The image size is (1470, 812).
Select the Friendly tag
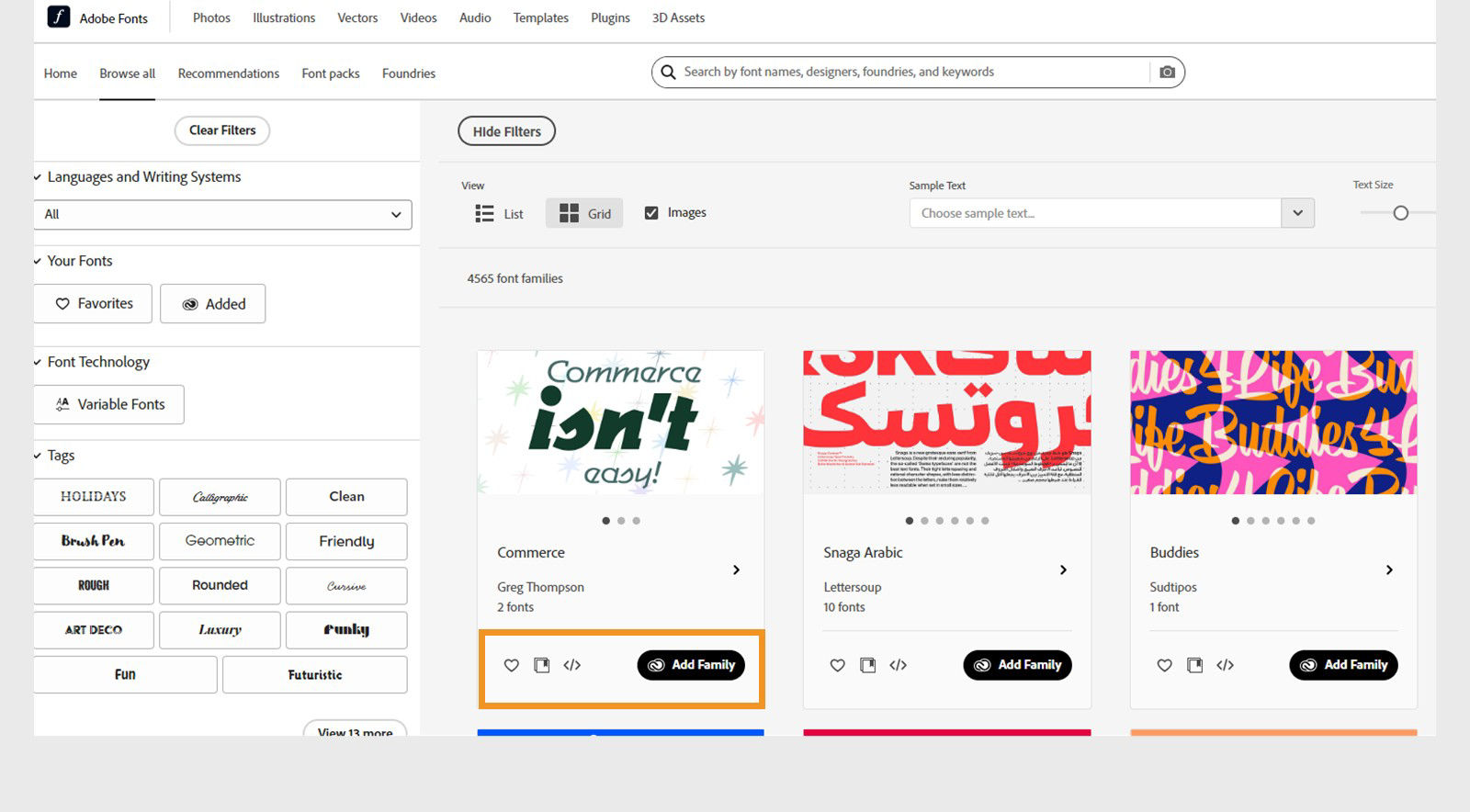pos(346,541)
